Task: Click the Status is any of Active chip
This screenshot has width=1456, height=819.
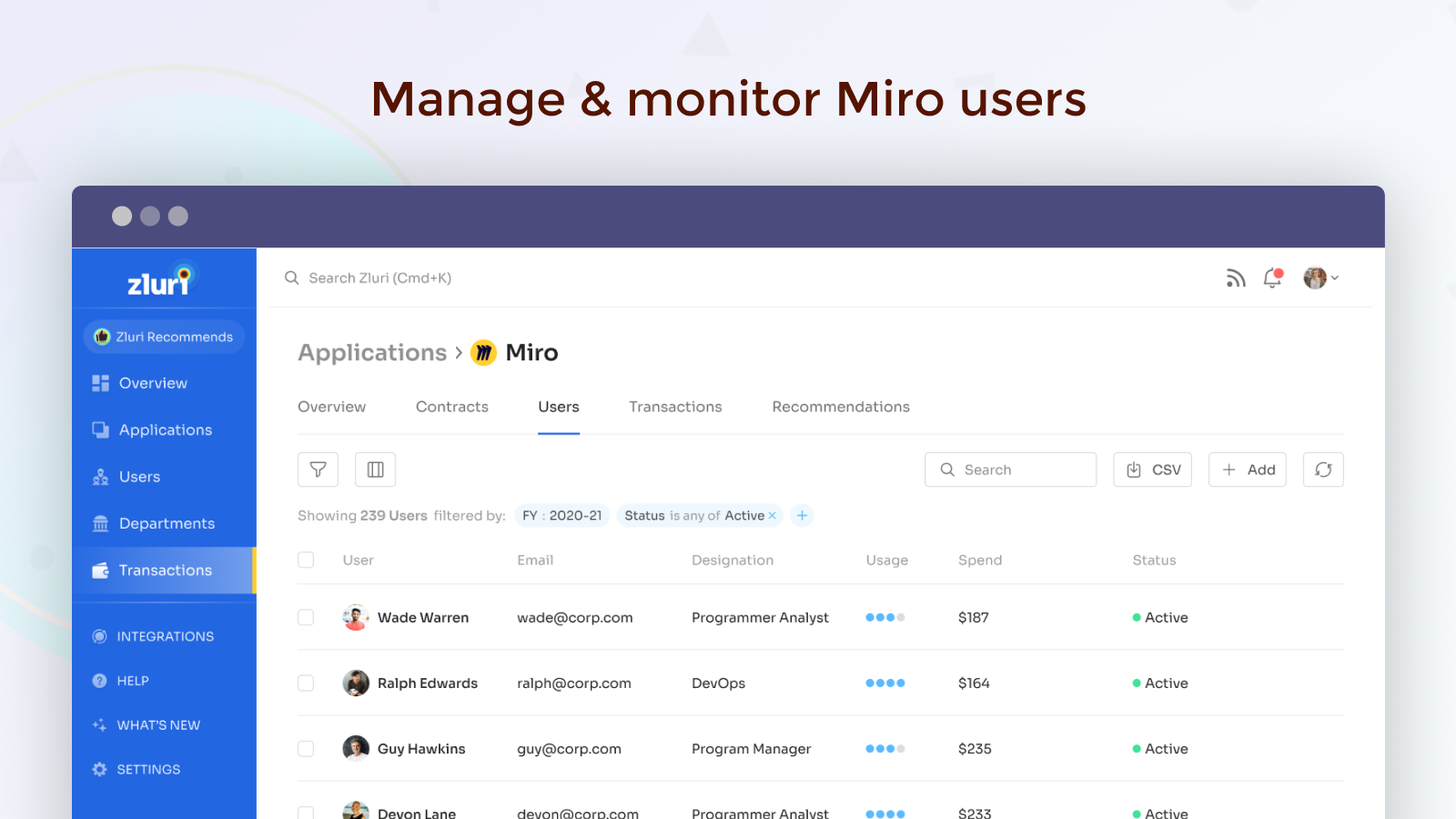Action: [x=700, y=516]
